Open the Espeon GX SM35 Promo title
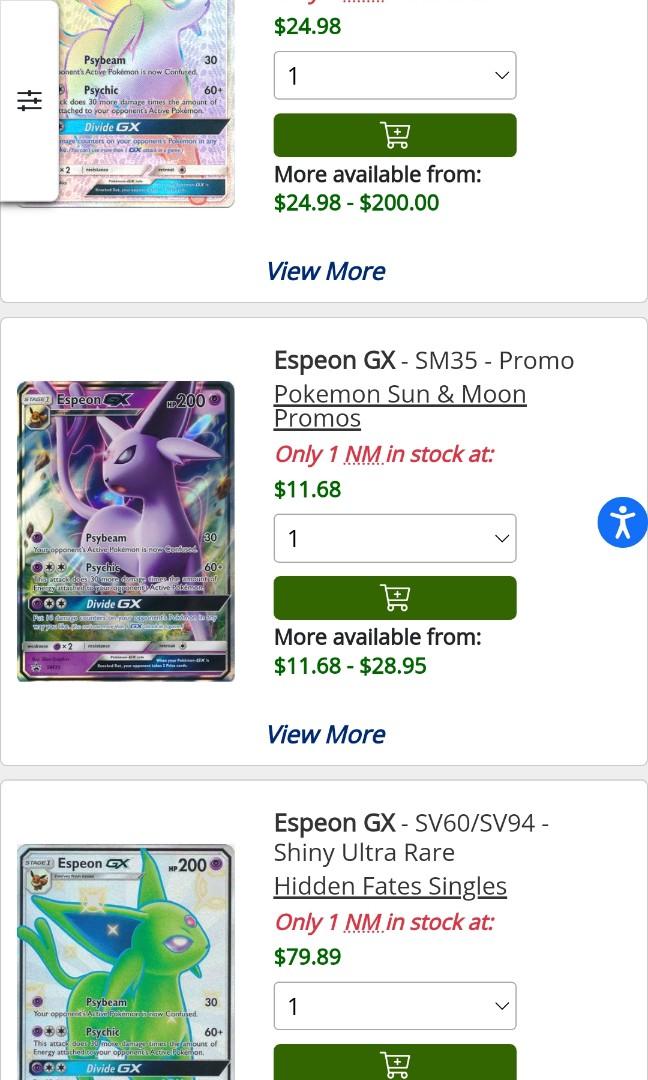This screenshot has height=1080, width=648. click(424, 360)
